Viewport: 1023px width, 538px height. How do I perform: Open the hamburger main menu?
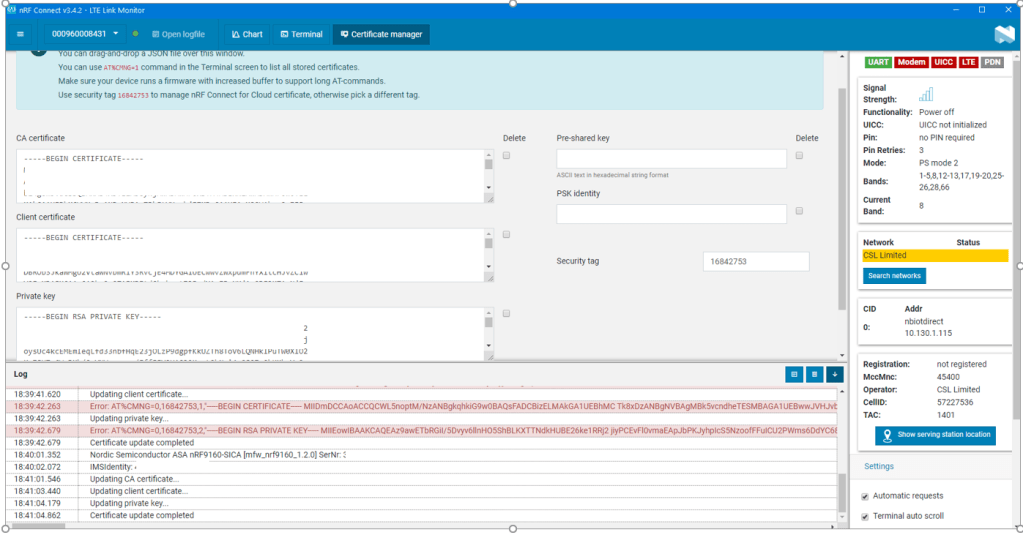pos(20,34)
